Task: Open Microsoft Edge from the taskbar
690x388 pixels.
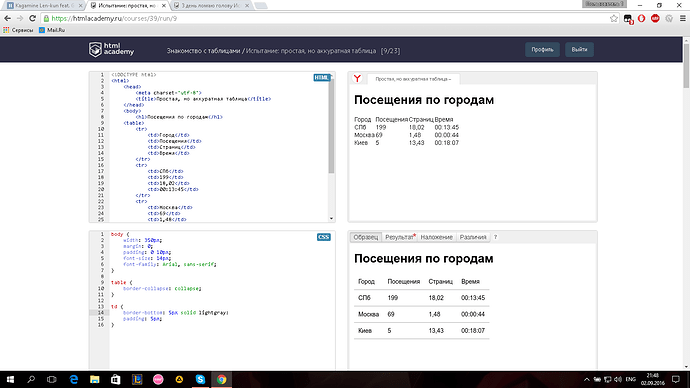Action: tap(73, 379)
